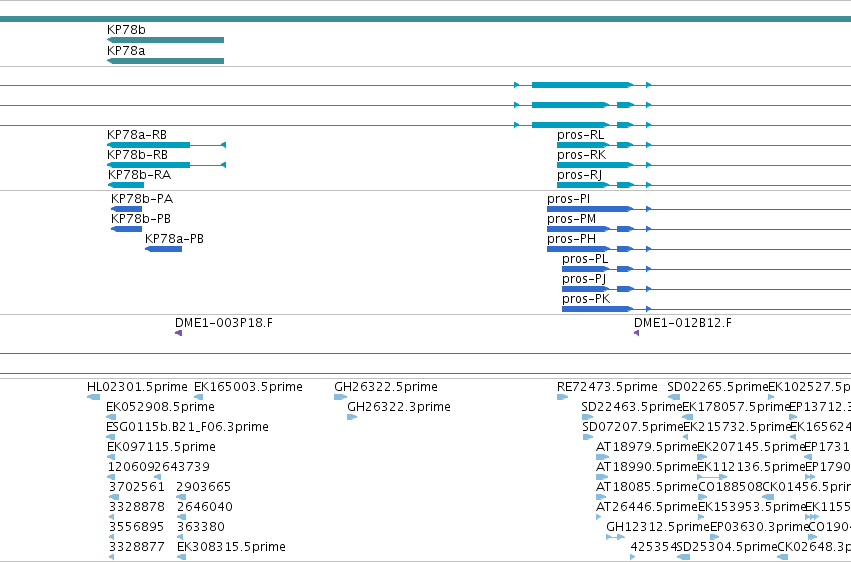Screen dimensions: 851x562
Task: Click the pros-RJ transcript label
Action: point(579,175)
